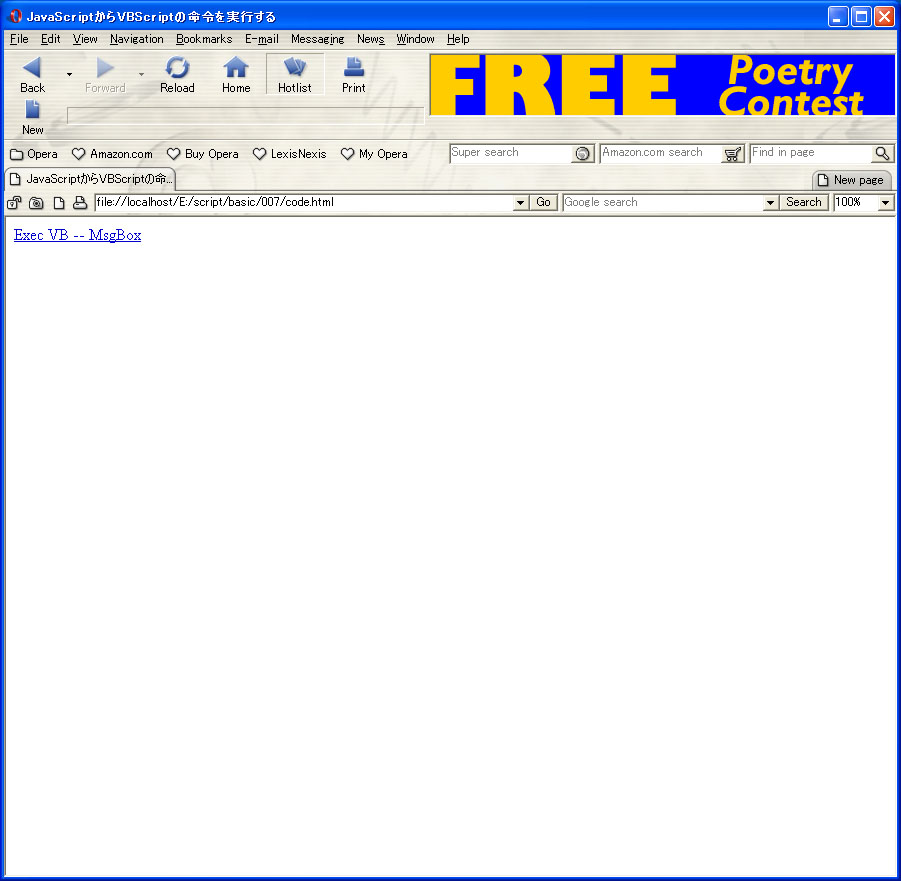The height and width of the screenshot is (881, 901).
Task: Toggle print preview icon on address bar
Action: (x=80, y=202)
